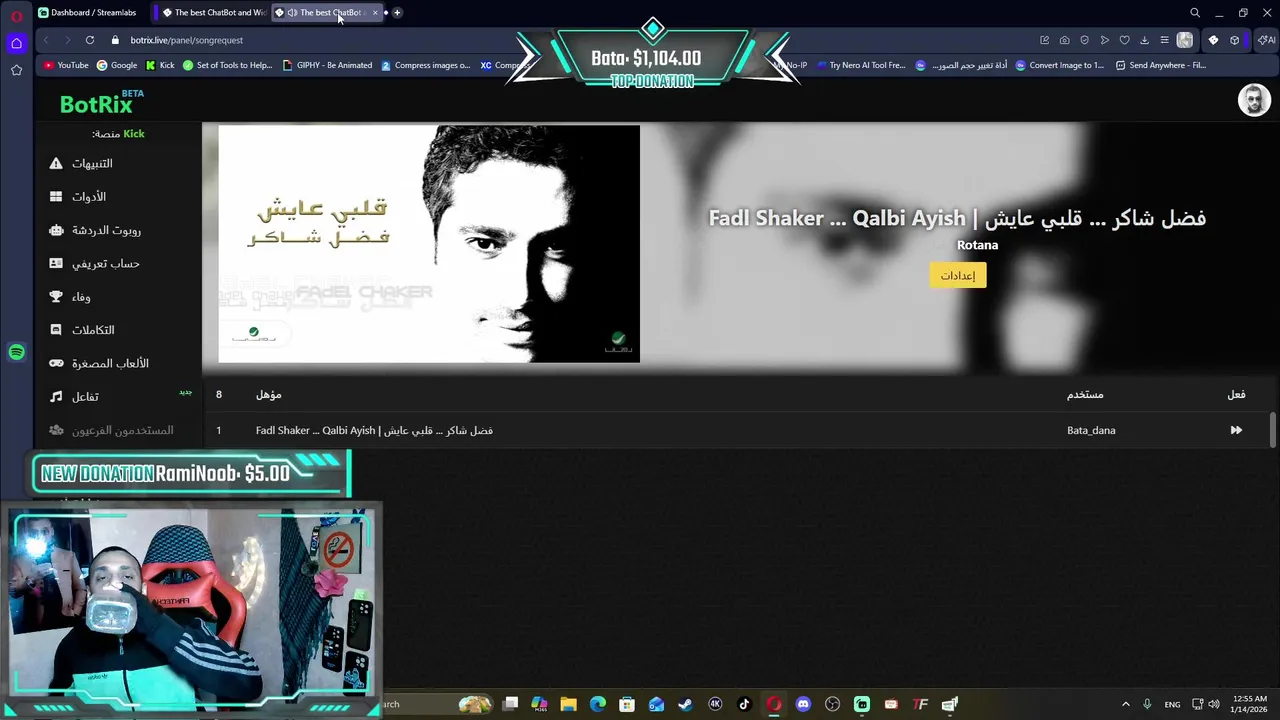Open حساب تعريفي profile sidebar item
Screen dimensions: 1280x720
coord(105,263)
